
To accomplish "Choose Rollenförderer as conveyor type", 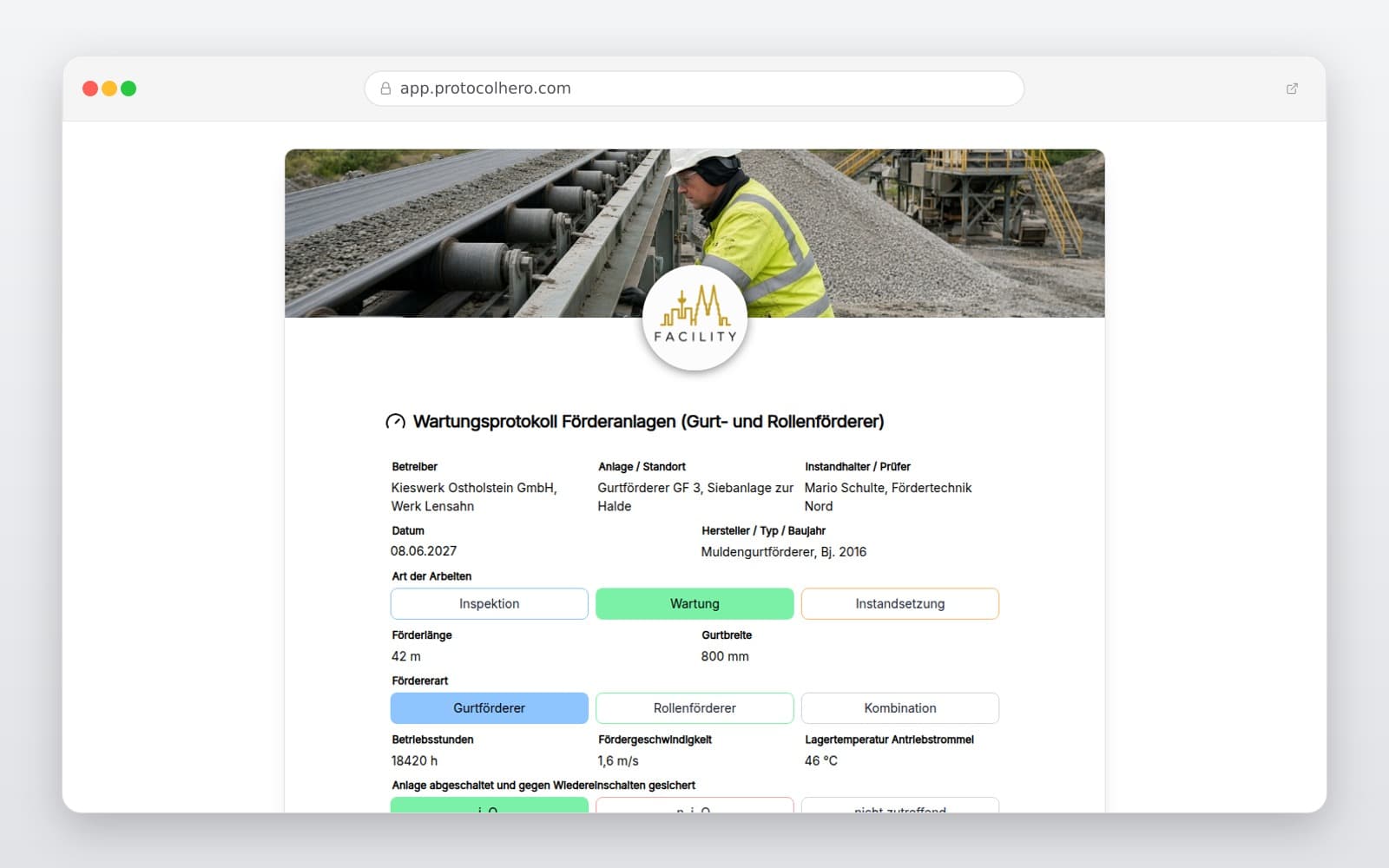I will 694,708.
